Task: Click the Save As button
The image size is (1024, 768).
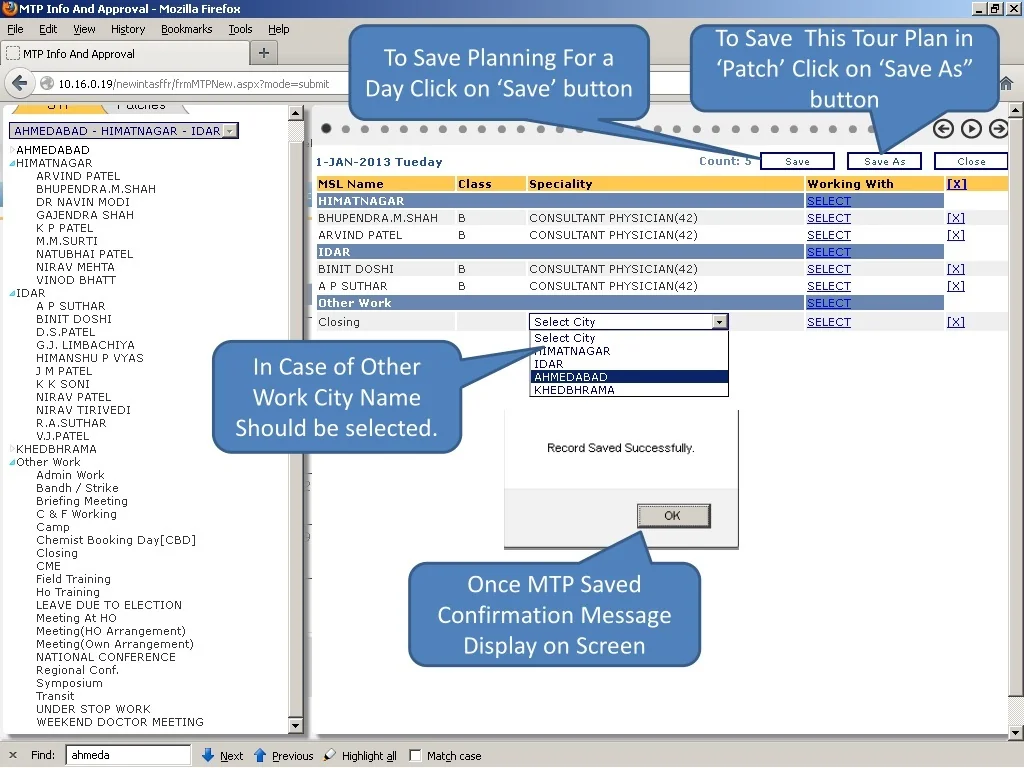Action: pos(884,161)
